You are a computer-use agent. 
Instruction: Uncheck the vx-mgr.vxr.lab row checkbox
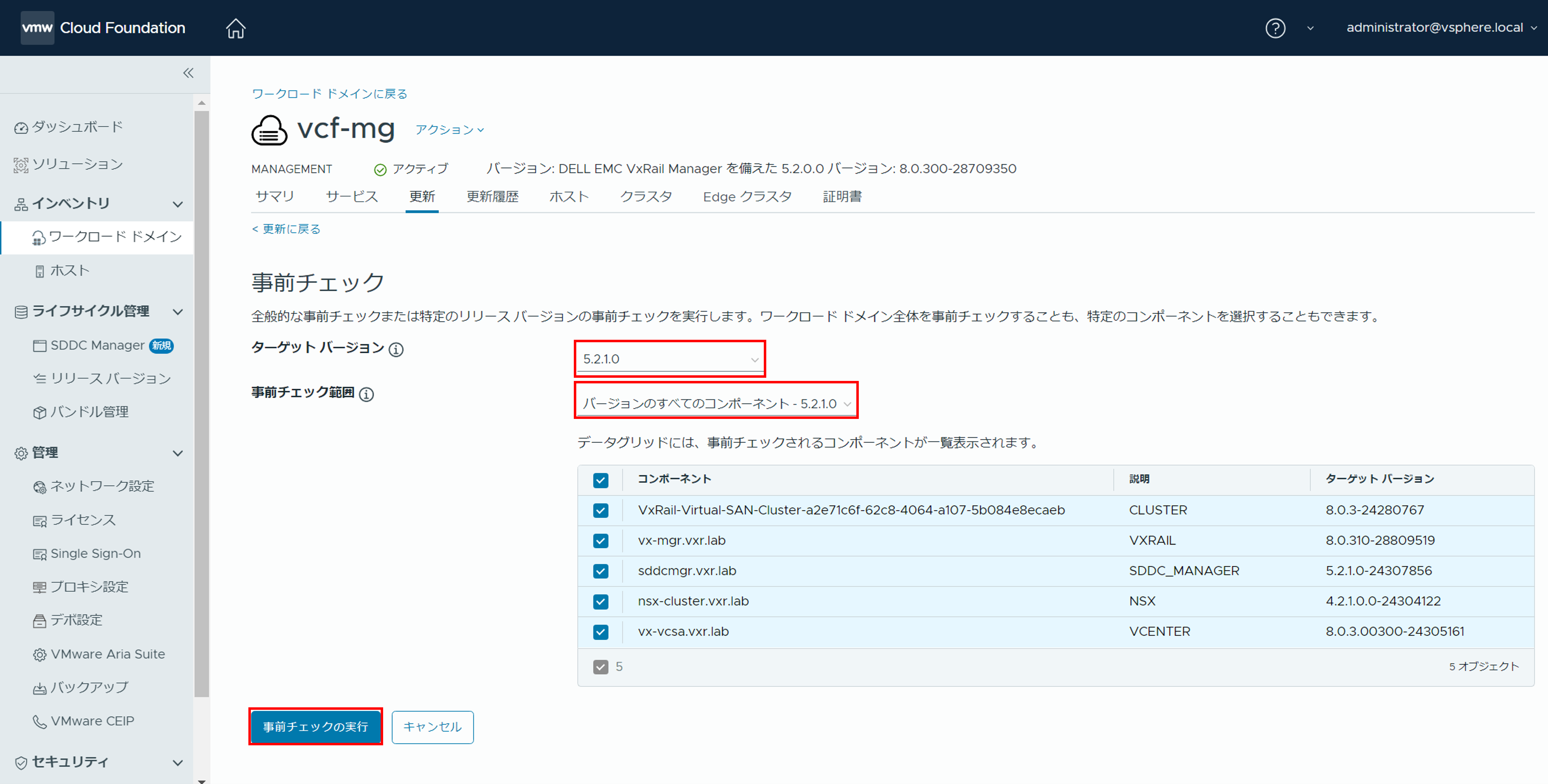coord(600,541)
